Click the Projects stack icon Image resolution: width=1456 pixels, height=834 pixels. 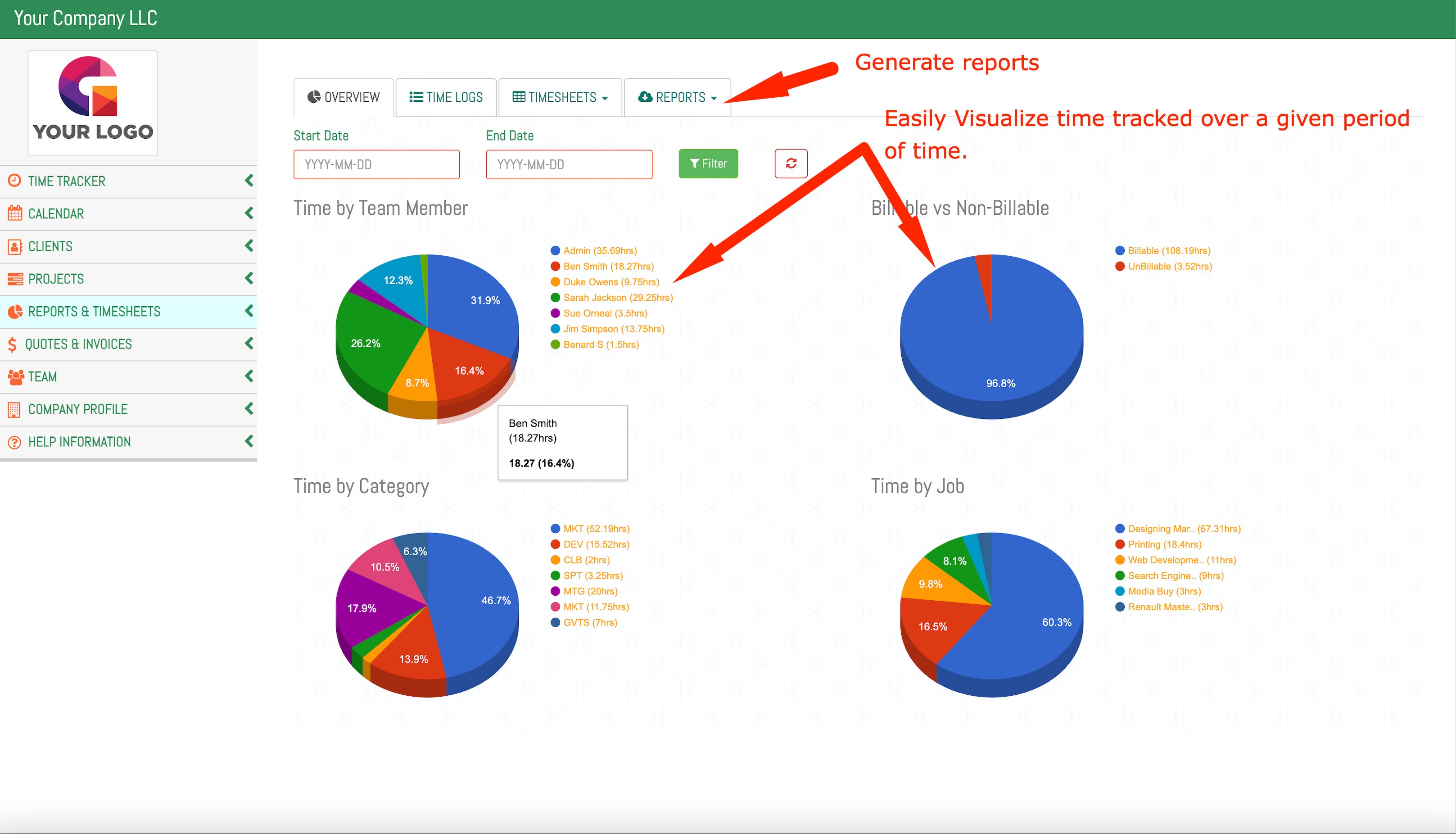click(x=15, y=279)
